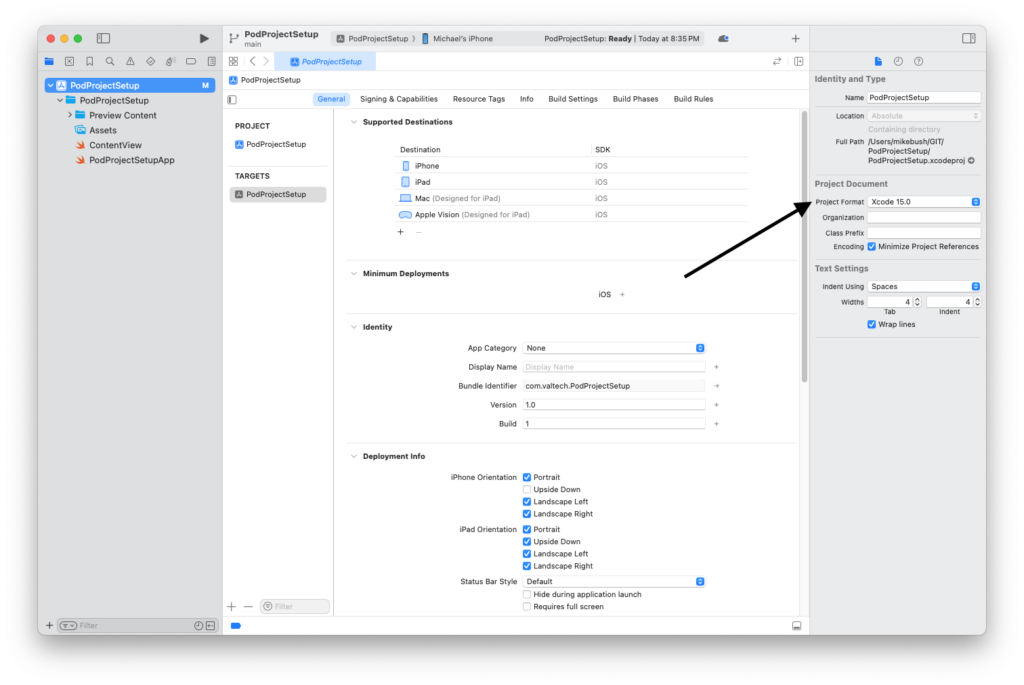Screen dimensions: 1024x685
Task: Toggle the right inspector panel icon
Action: click(968, 39)
